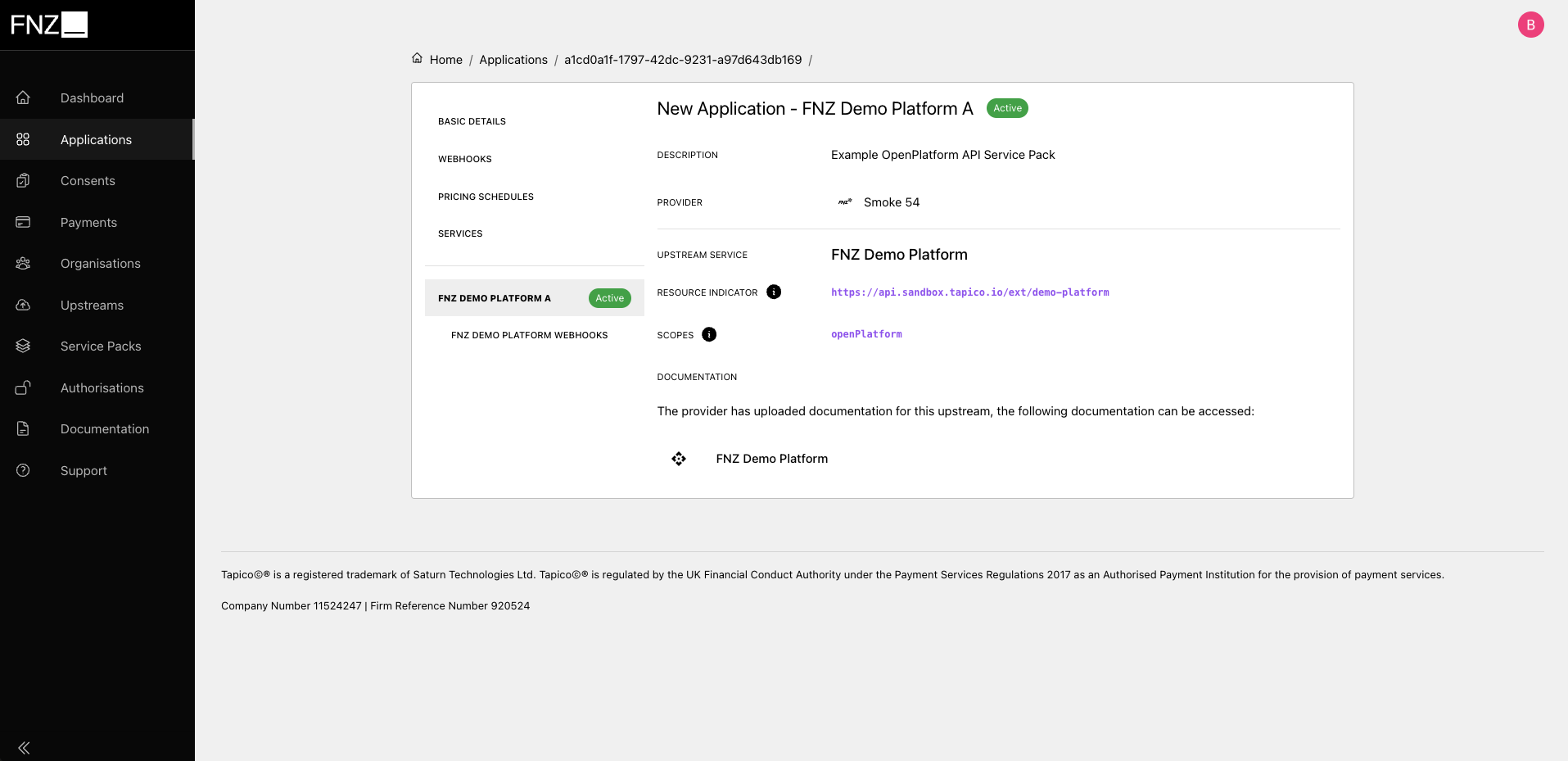Click the breadcrumb home icon
Screen dimensions: 1568x761
(417, 58)
